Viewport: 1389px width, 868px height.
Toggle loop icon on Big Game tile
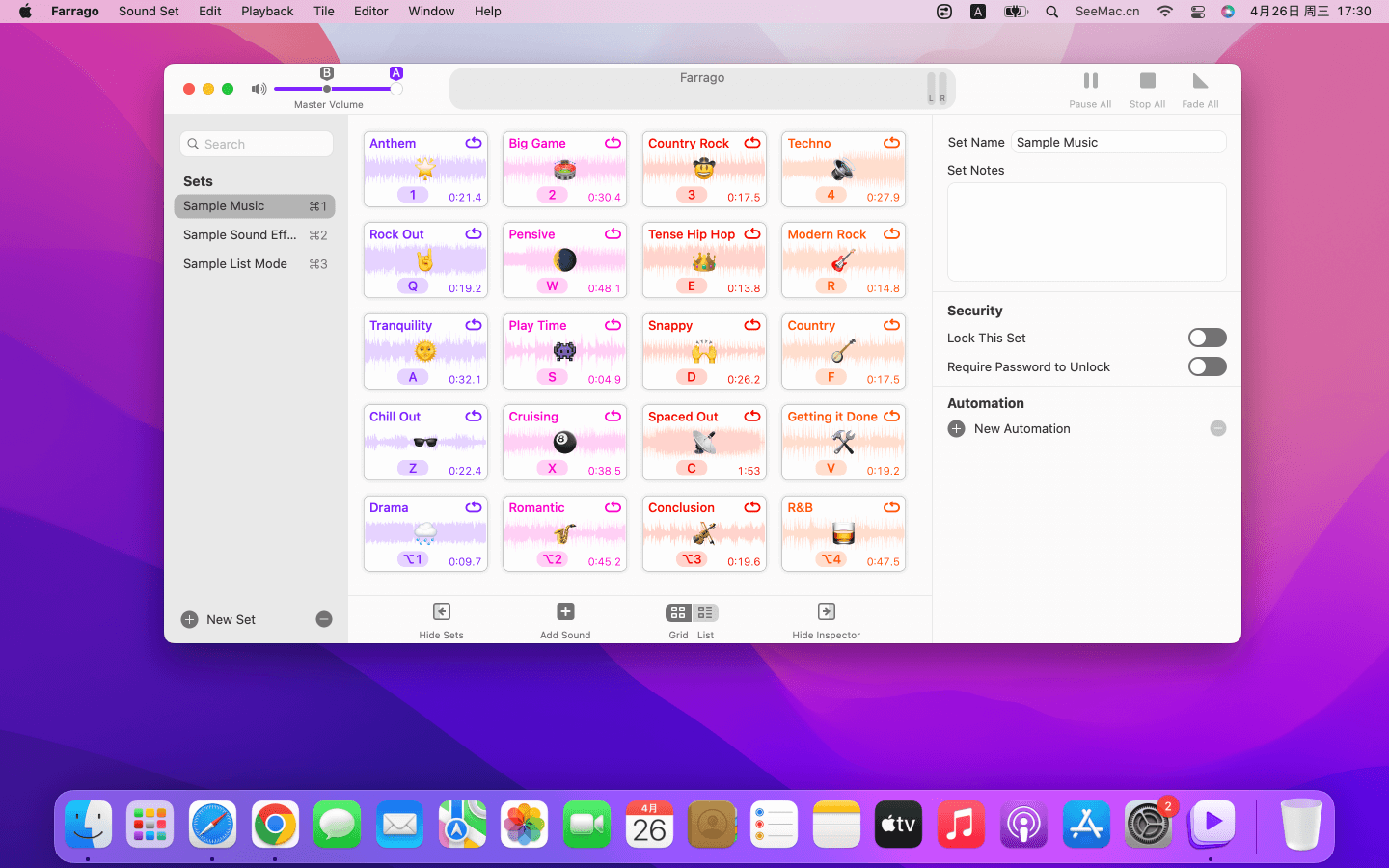pos(613,143)
